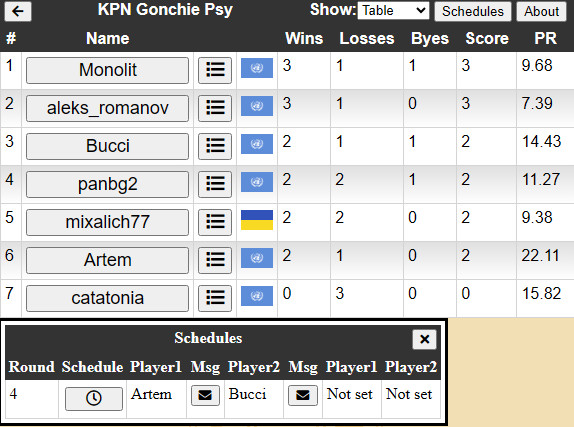
Task: Open the Schedules button in the header
Action: point(473,11)
